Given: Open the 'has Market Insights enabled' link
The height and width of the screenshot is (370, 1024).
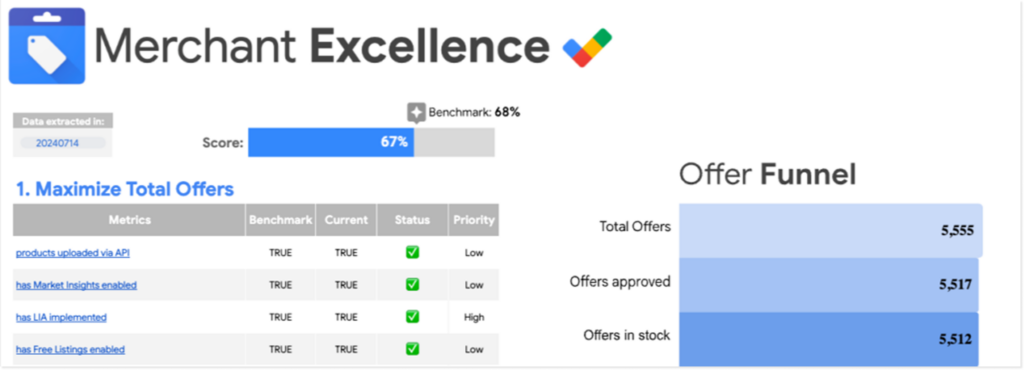Looking at the screenshot, I should pyautogui.click(x=76, y=285).
